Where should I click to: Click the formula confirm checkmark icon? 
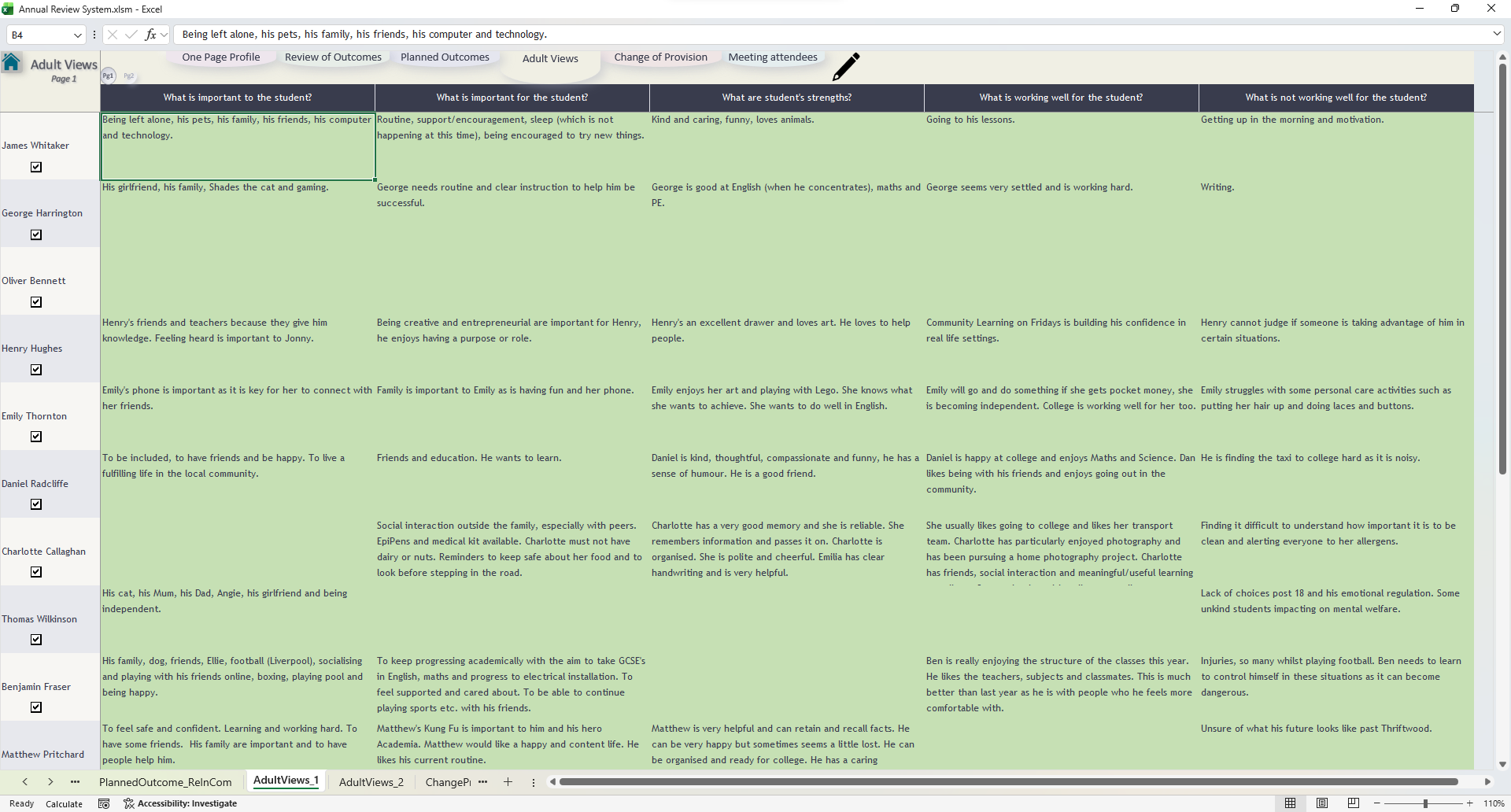pos(131,35)
